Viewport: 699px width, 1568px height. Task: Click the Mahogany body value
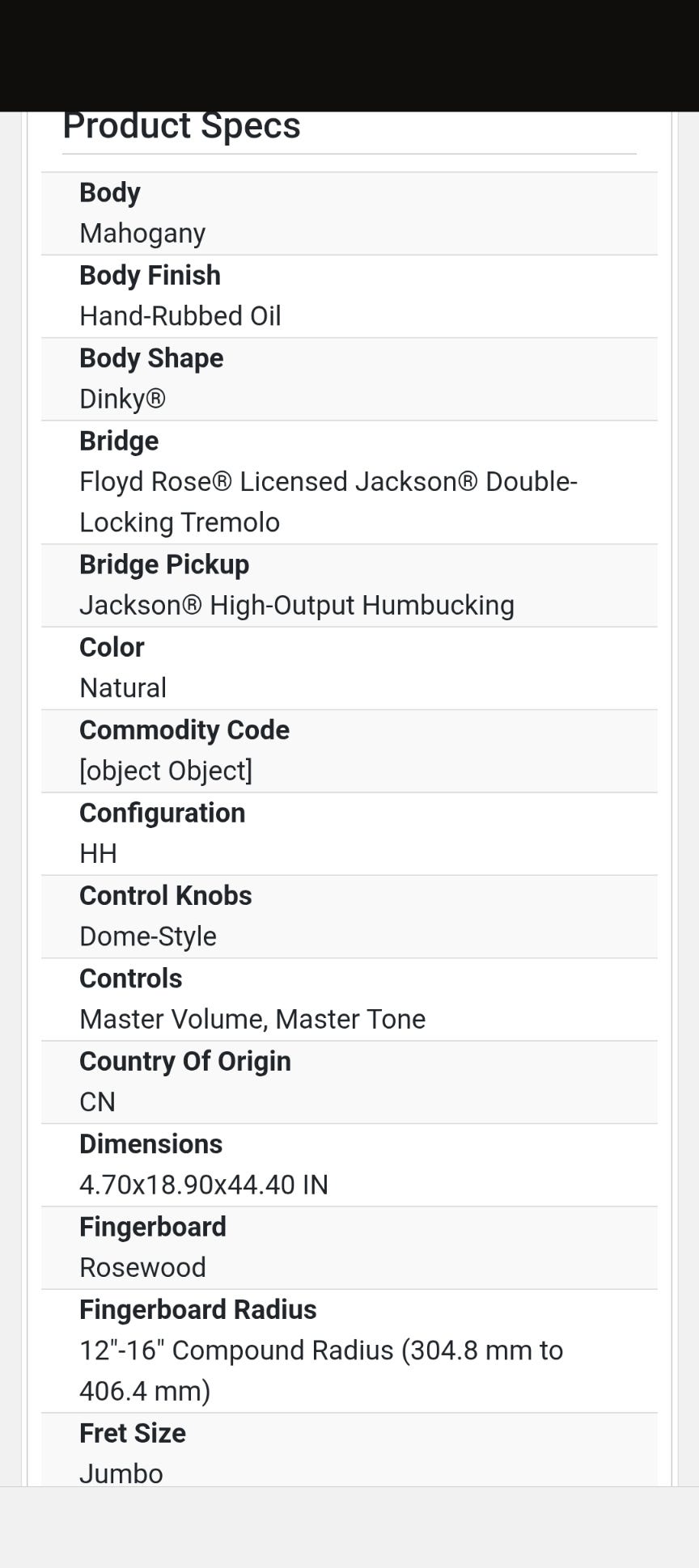(x=142, y=234)
